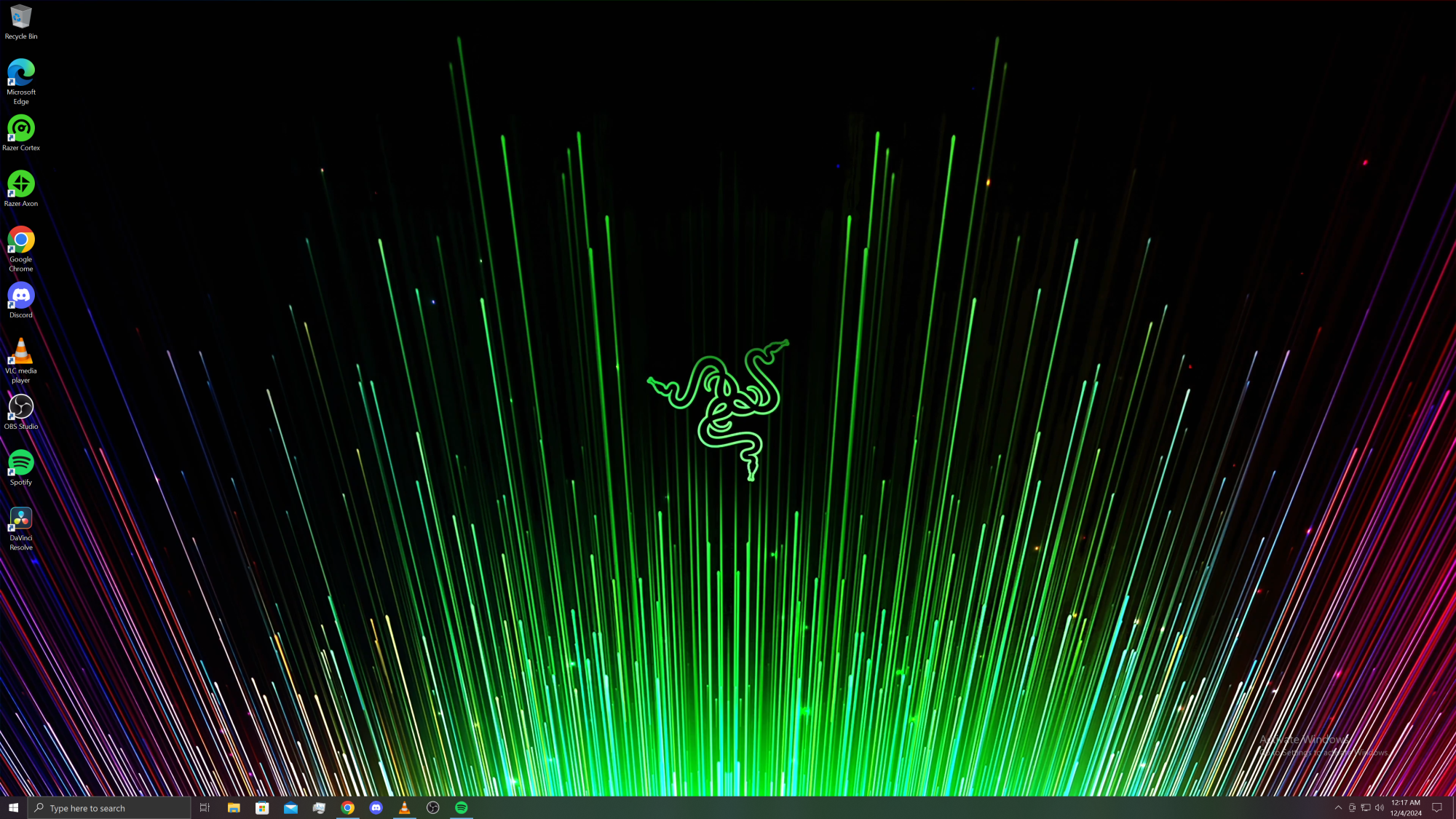Select the Razer Cortex desktop shortcut
The width and height of the screenshot is (1456, 819).
(x=21, y=133)
